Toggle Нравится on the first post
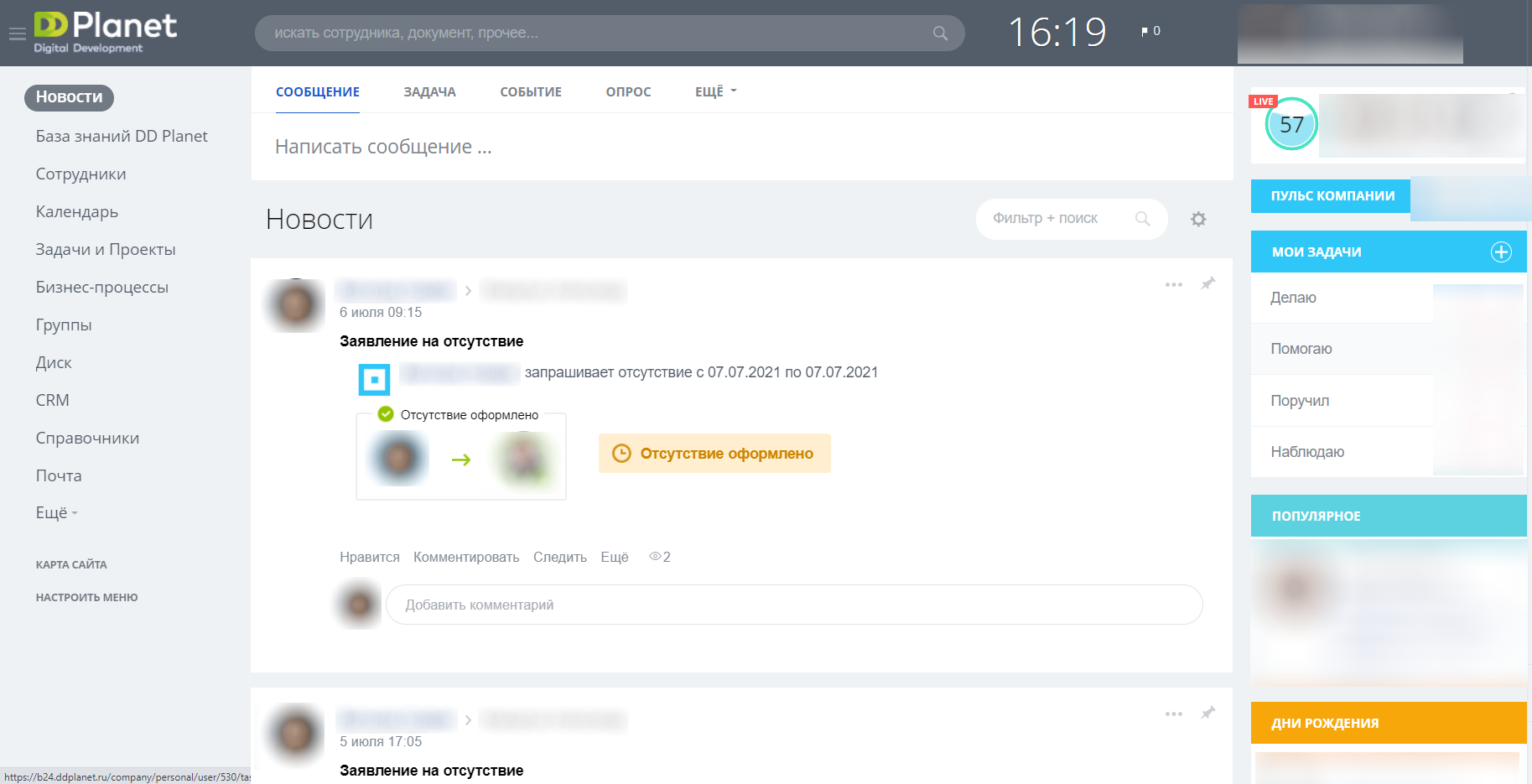1532x784 pixels. pos(369,557)
